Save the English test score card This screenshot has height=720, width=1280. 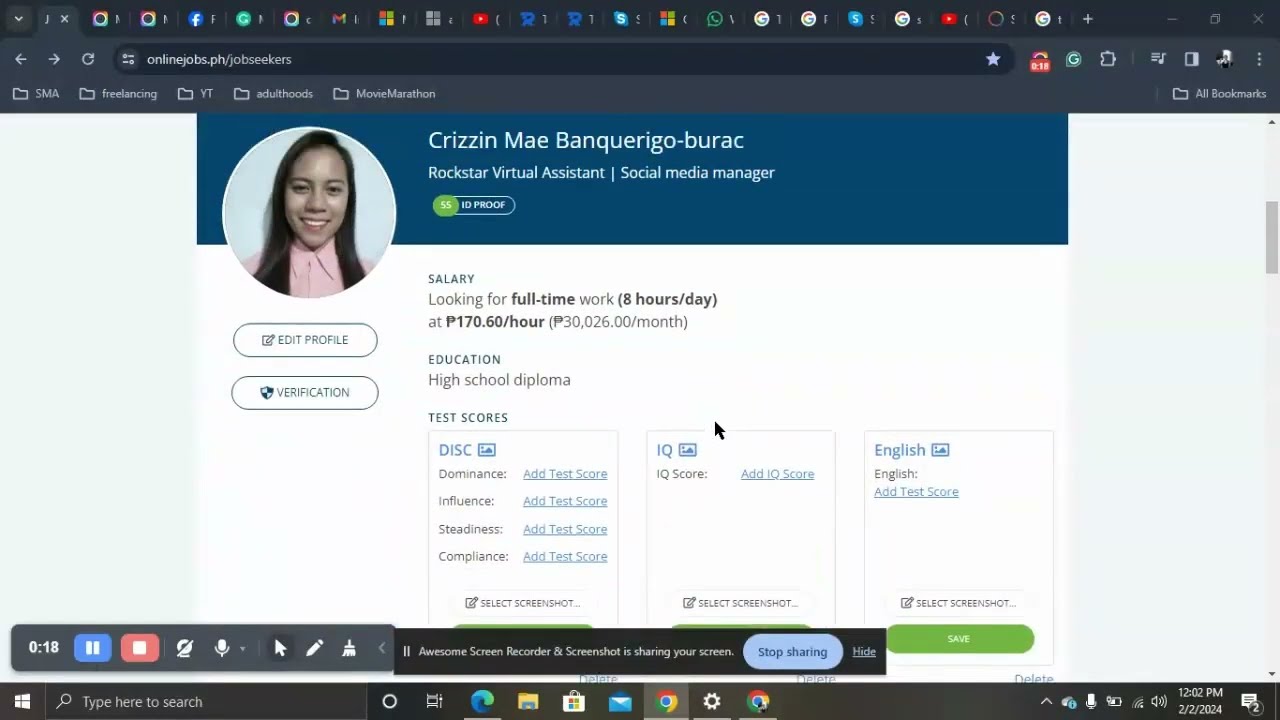coord(959,639)
